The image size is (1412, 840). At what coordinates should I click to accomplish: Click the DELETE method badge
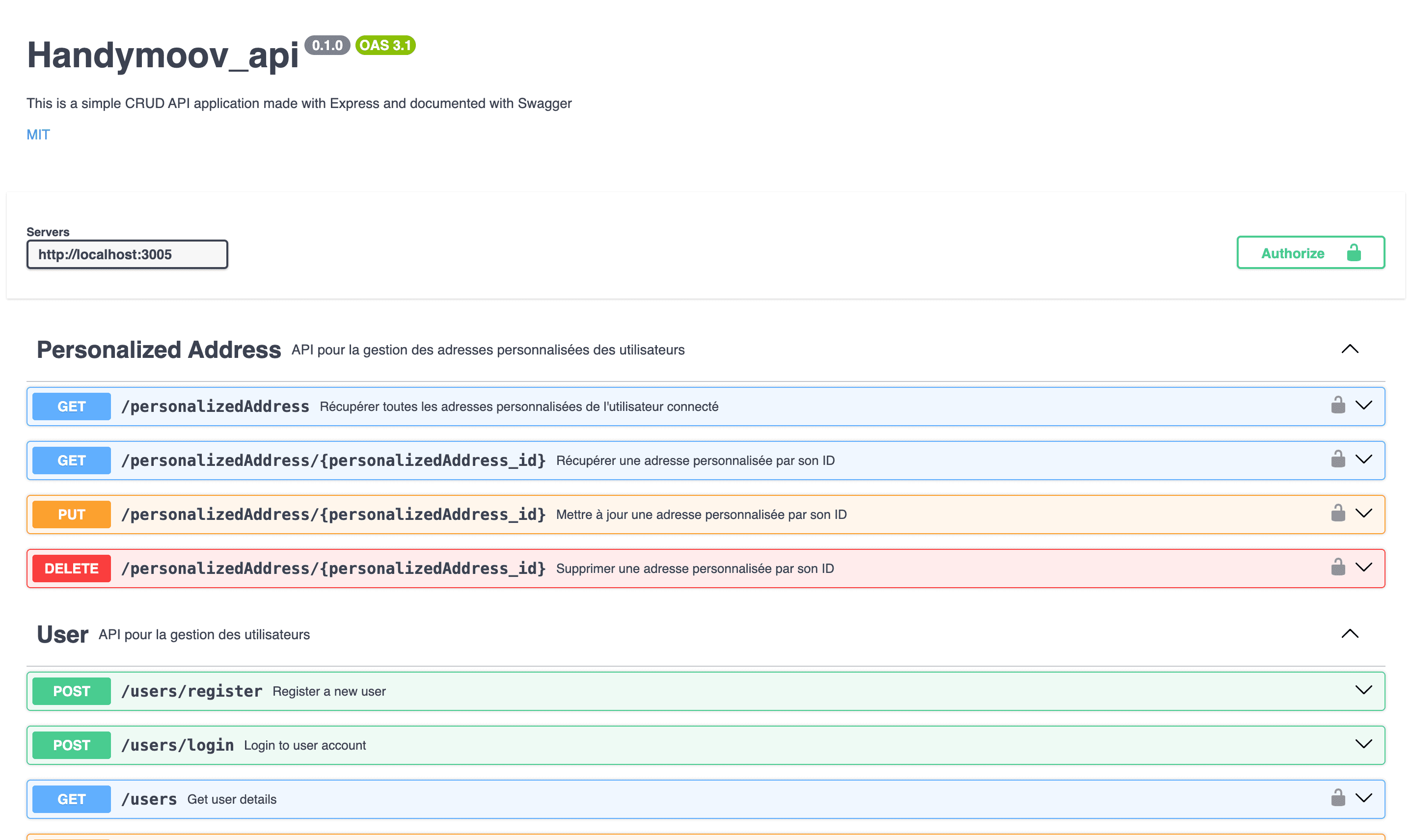pyautogui.click(x=71, y=569)
